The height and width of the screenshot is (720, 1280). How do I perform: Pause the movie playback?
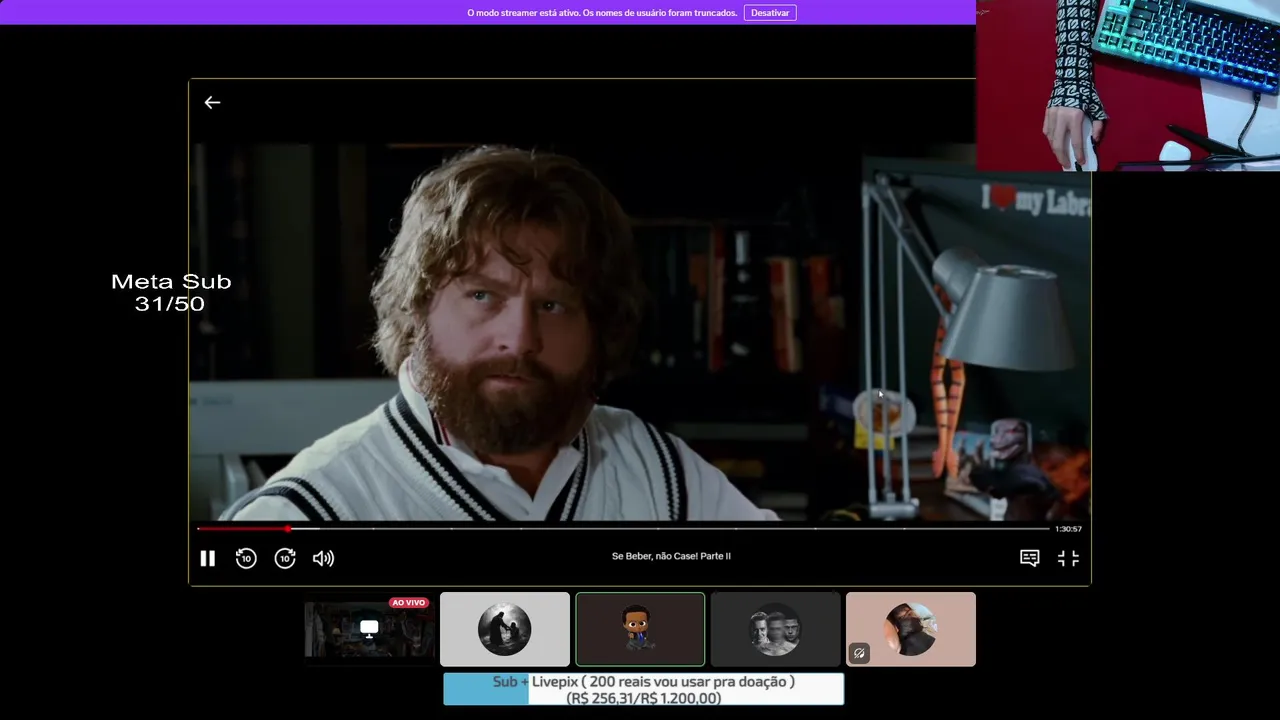[x=207, y=558]
